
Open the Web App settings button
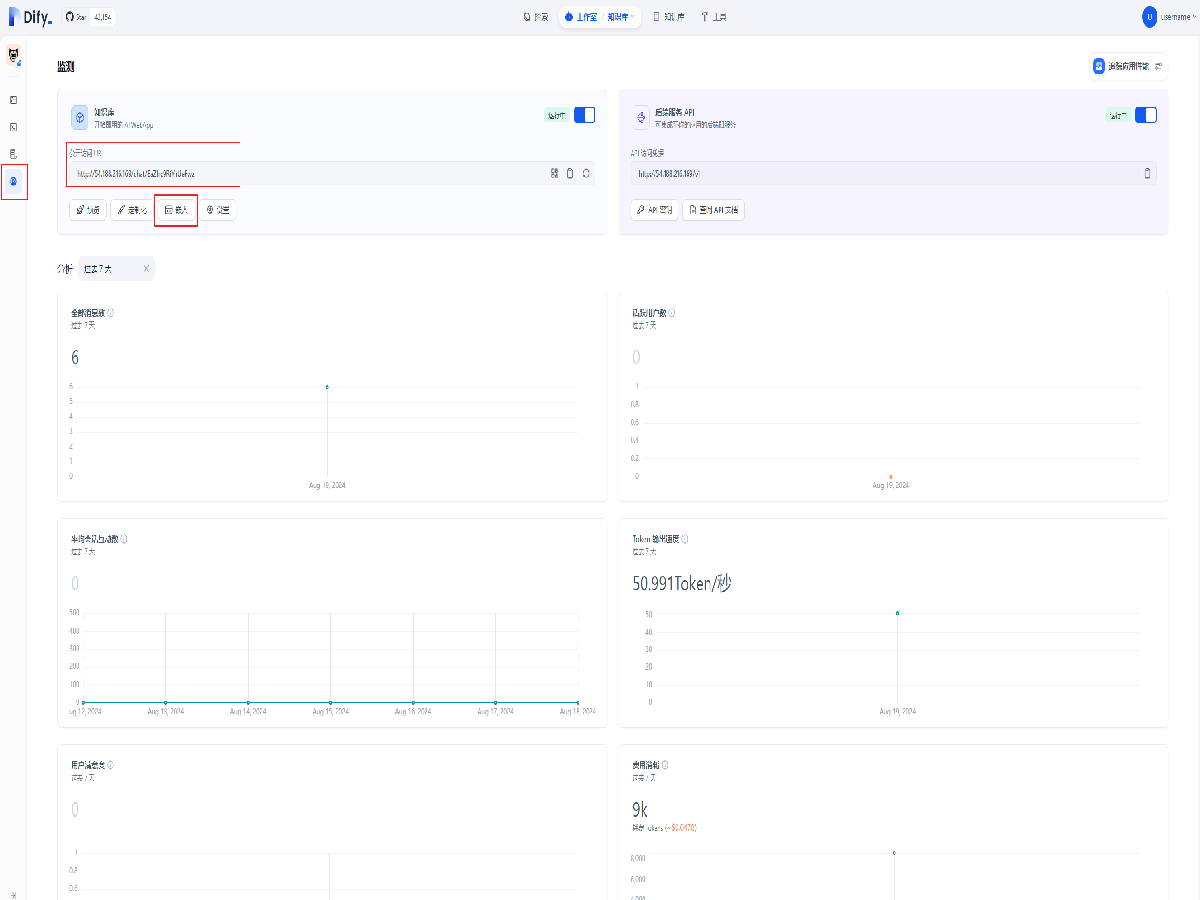(218, 210)
